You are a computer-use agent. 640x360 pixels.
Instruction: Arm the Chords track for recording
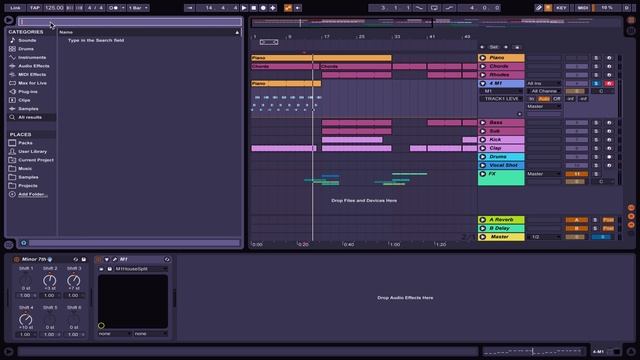coord(609,67)
